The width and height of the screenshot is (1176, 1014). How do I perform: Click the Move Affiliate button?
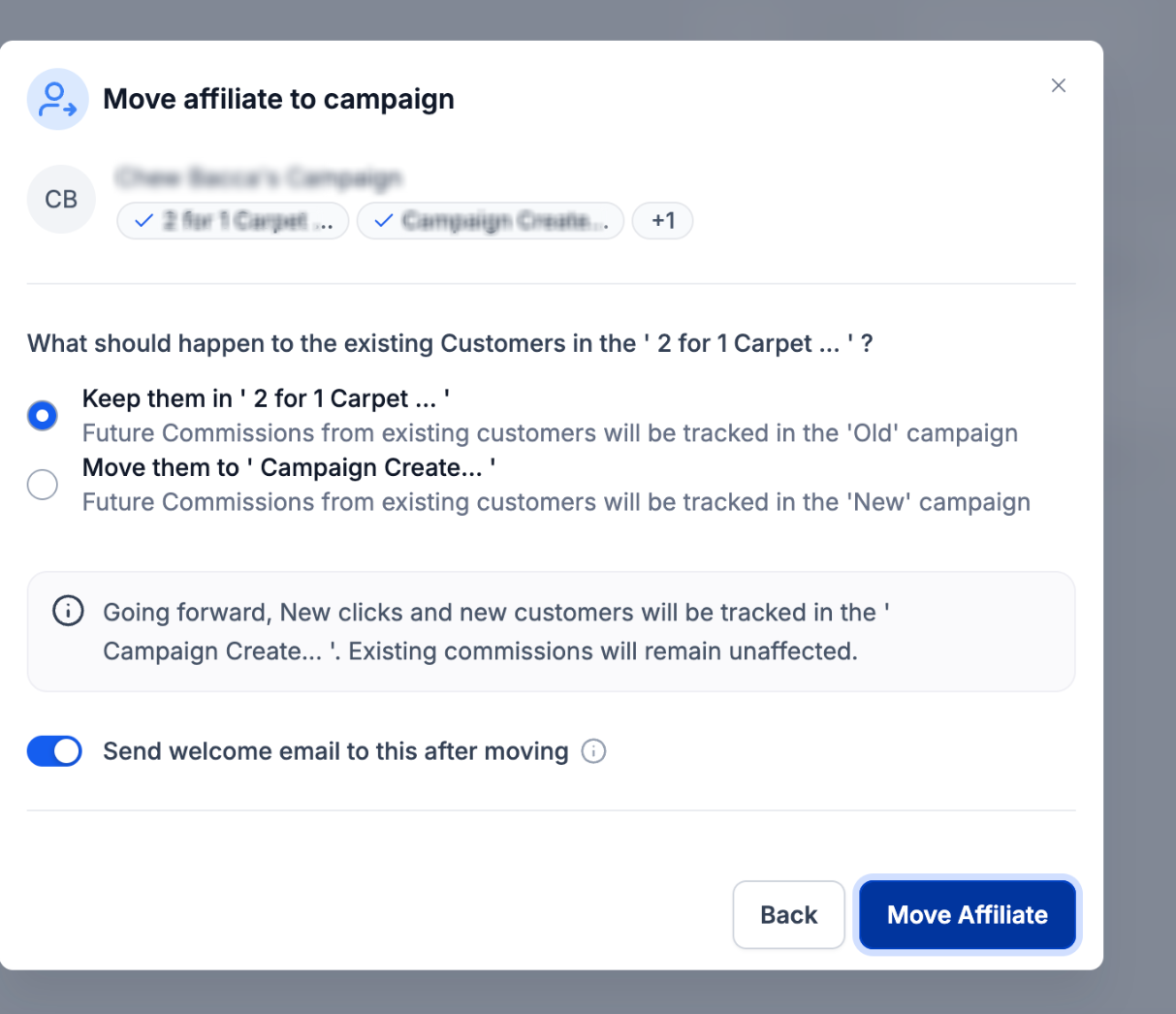click(968, 914)
